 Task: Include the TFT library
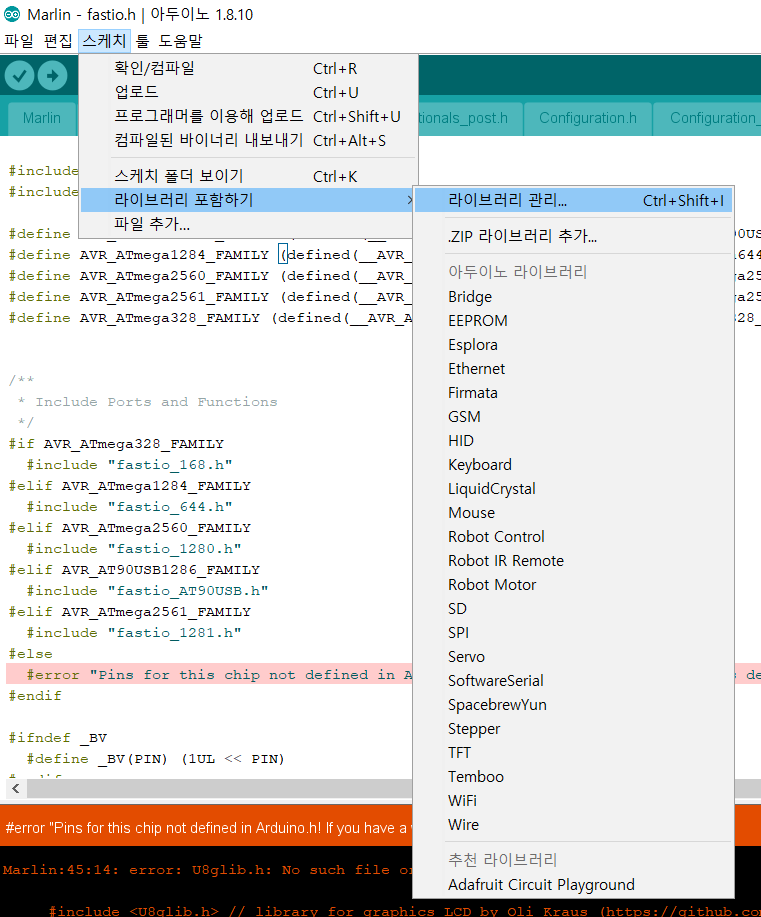click(x=573, y=752)
